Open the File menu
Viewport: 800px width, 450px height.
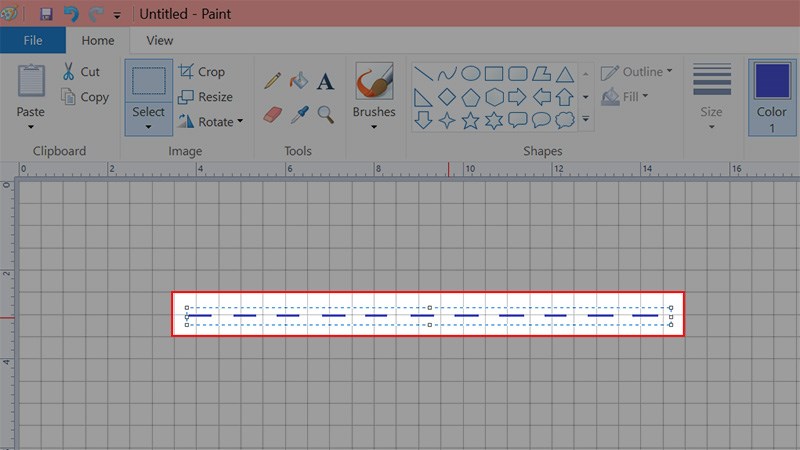click(x=33, y=41)
